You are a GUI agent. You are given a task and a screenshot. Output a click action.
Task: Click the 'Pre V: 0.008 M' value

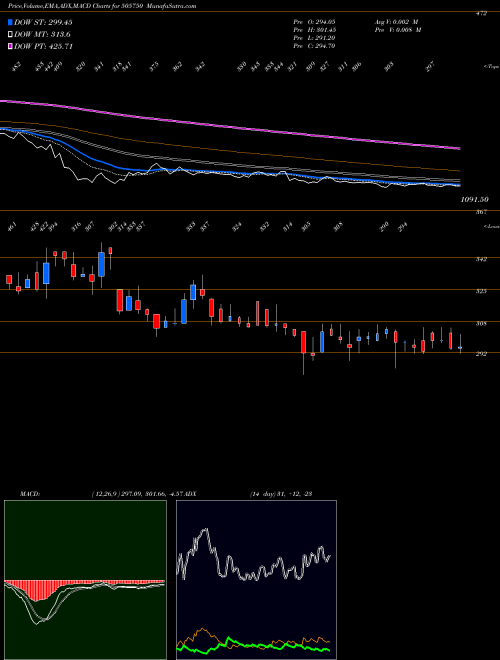point(397,30)
